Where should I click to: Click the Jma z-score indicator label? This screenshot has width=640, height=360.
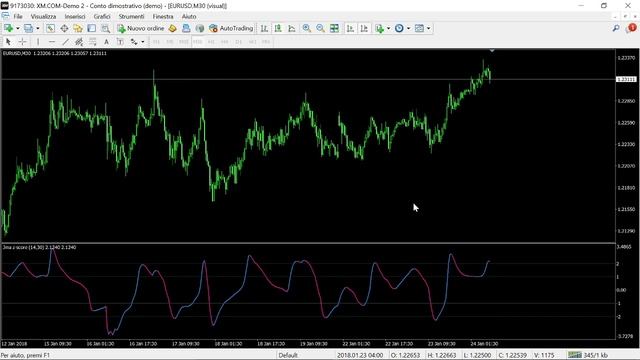coord(39,247)
